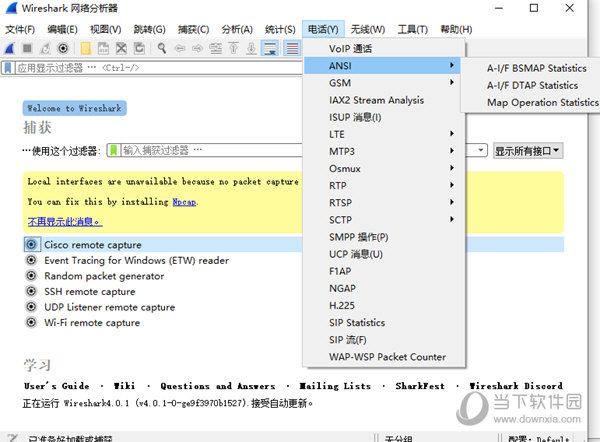Jump to last packet icon
Viewport: 600px width, 442px height.
pyautogui.click(x=251, y=49)
